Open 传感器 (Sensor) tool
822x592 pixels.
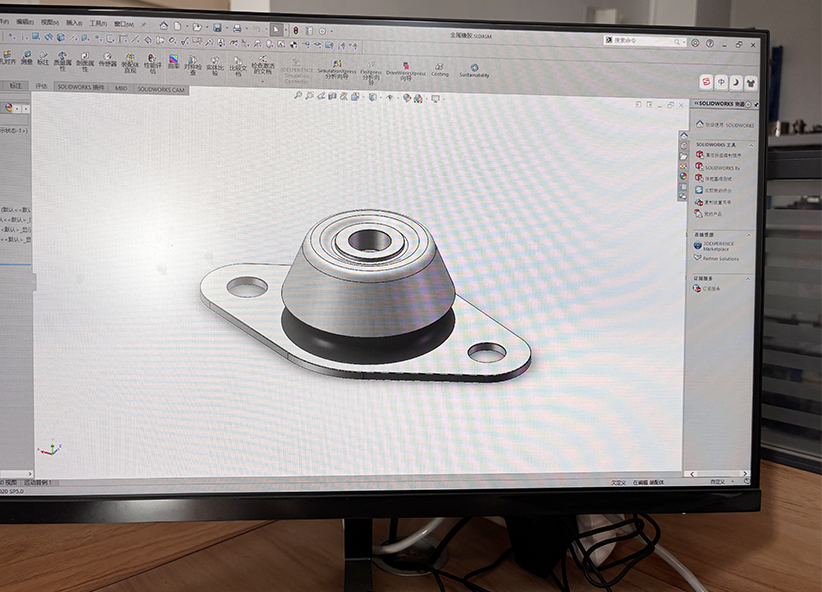click(107, 60)
